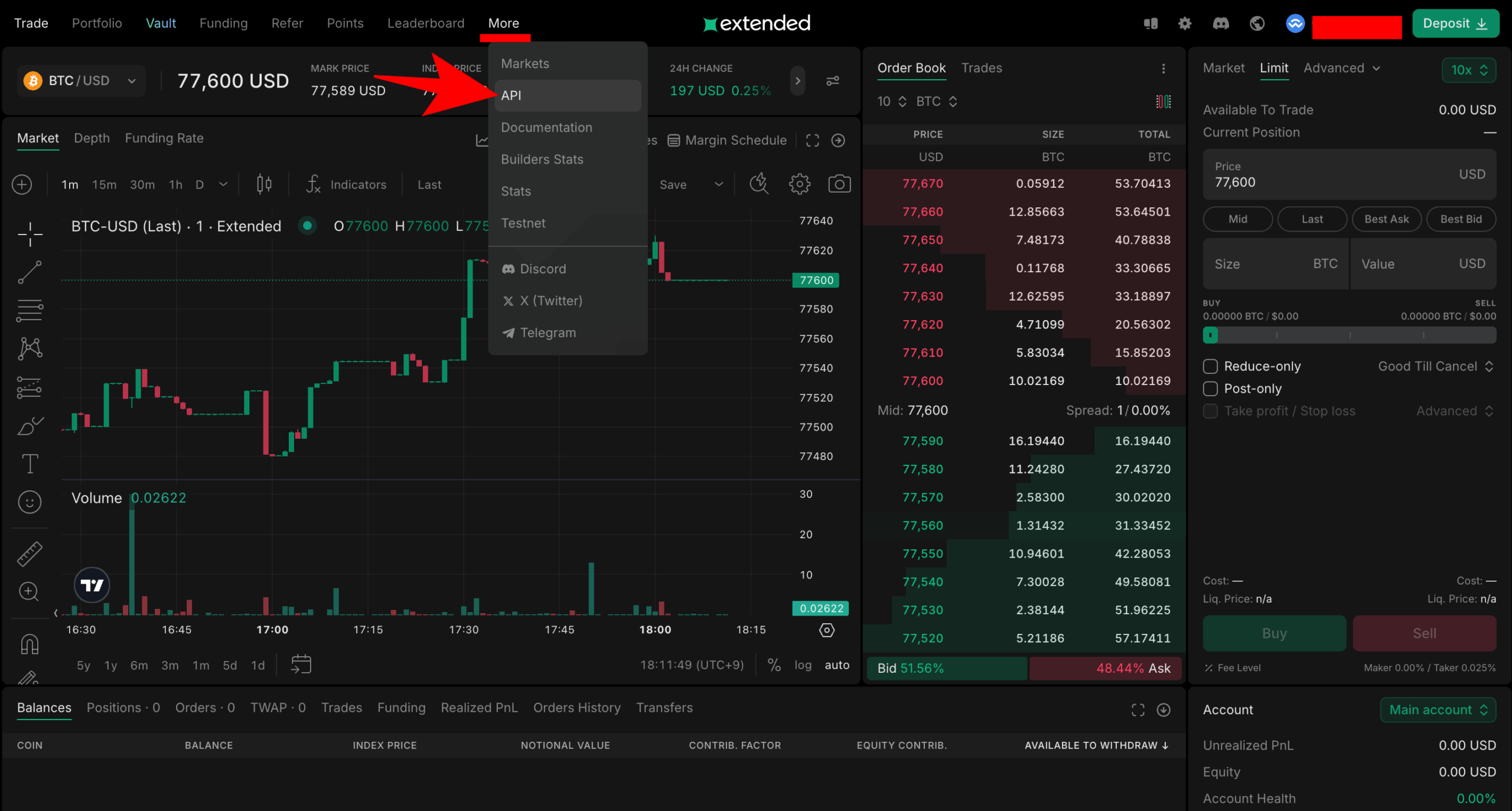
Task: Open the language globe icon
Action: (x=1257, y=23)
